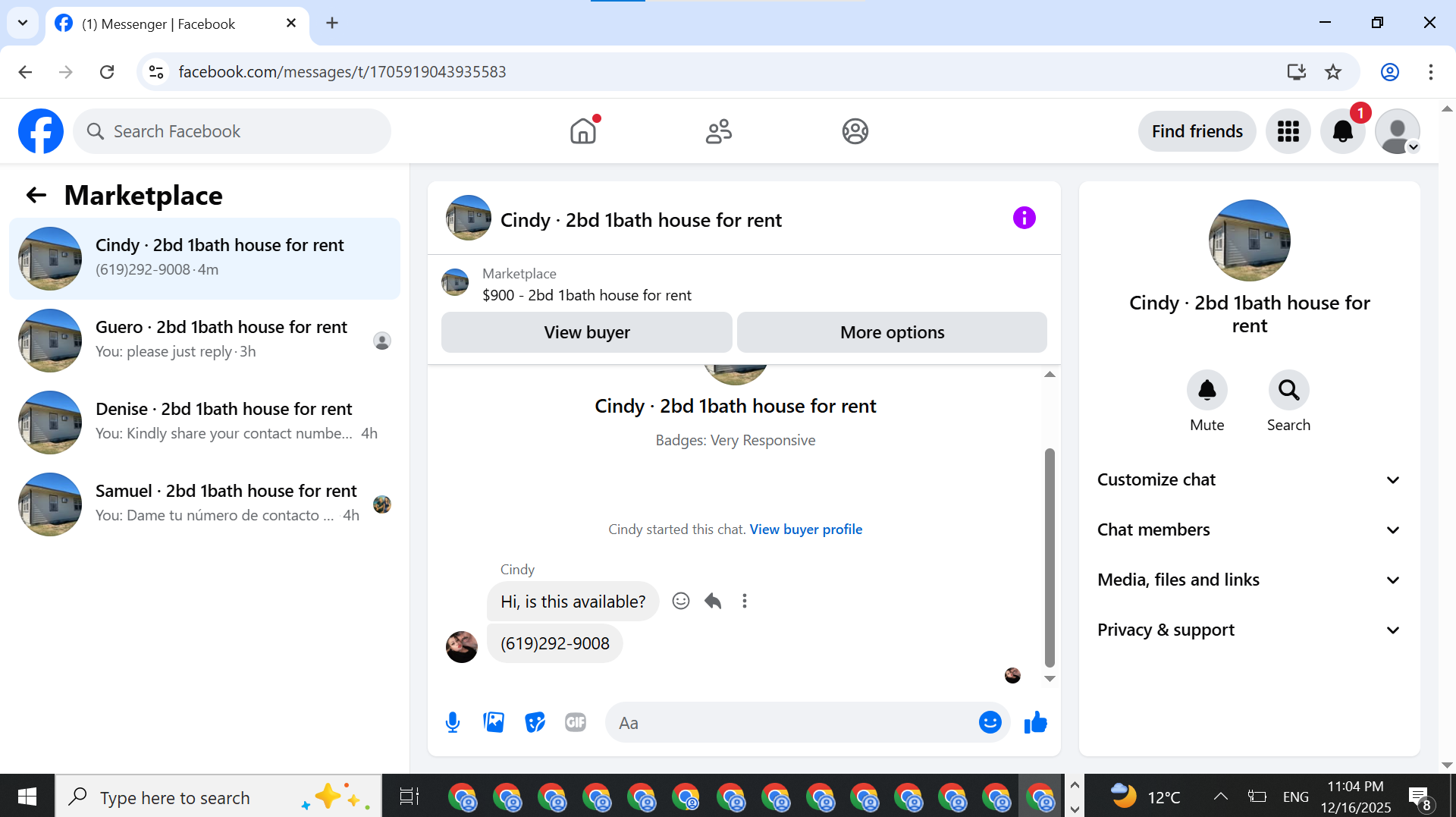
Task: Click the sender avatar beside phone number
Action: (x=461, y=647)
